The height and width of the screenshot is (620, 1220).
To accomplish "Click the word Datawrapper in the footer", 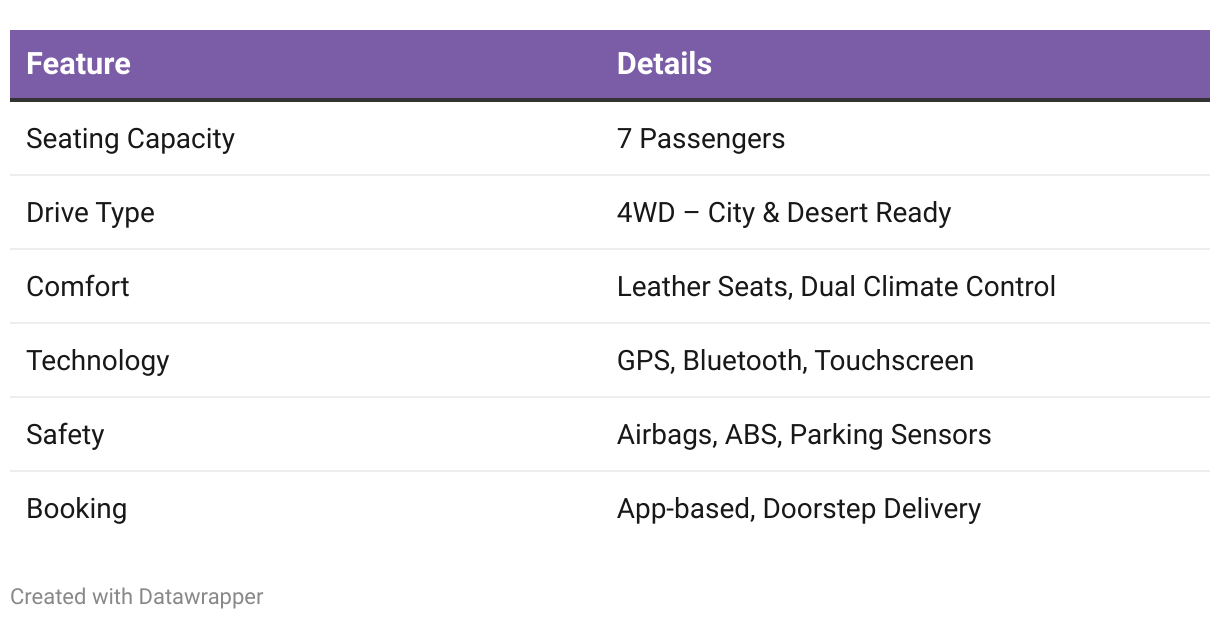I will pyautogui.click(x=201, y=597).
